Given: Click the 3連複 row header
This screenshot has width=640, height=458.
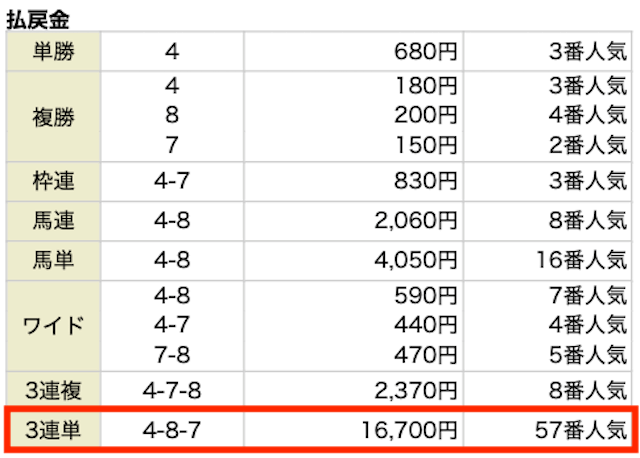Looking at the screenshot, I should pos(53,390).
